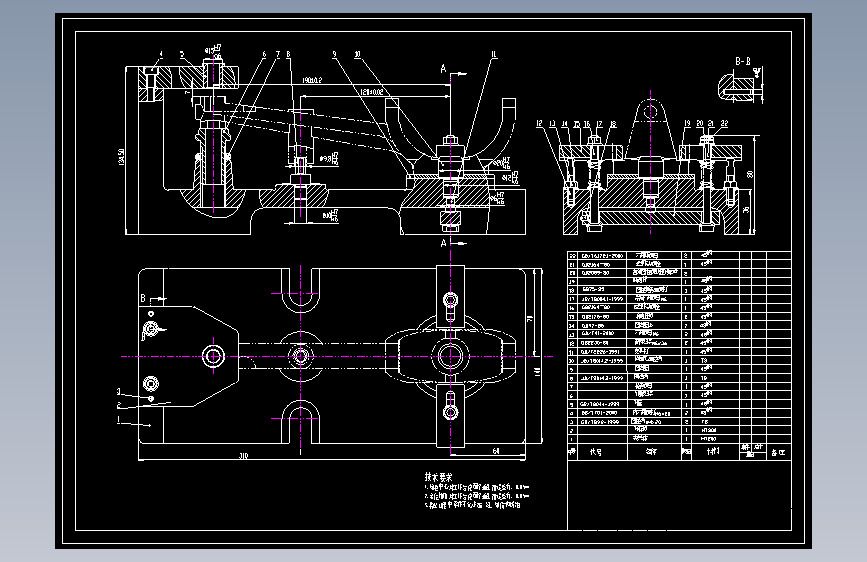
Task: Click the 190±0.2 dimension text
Action: (x=312, y=81)
